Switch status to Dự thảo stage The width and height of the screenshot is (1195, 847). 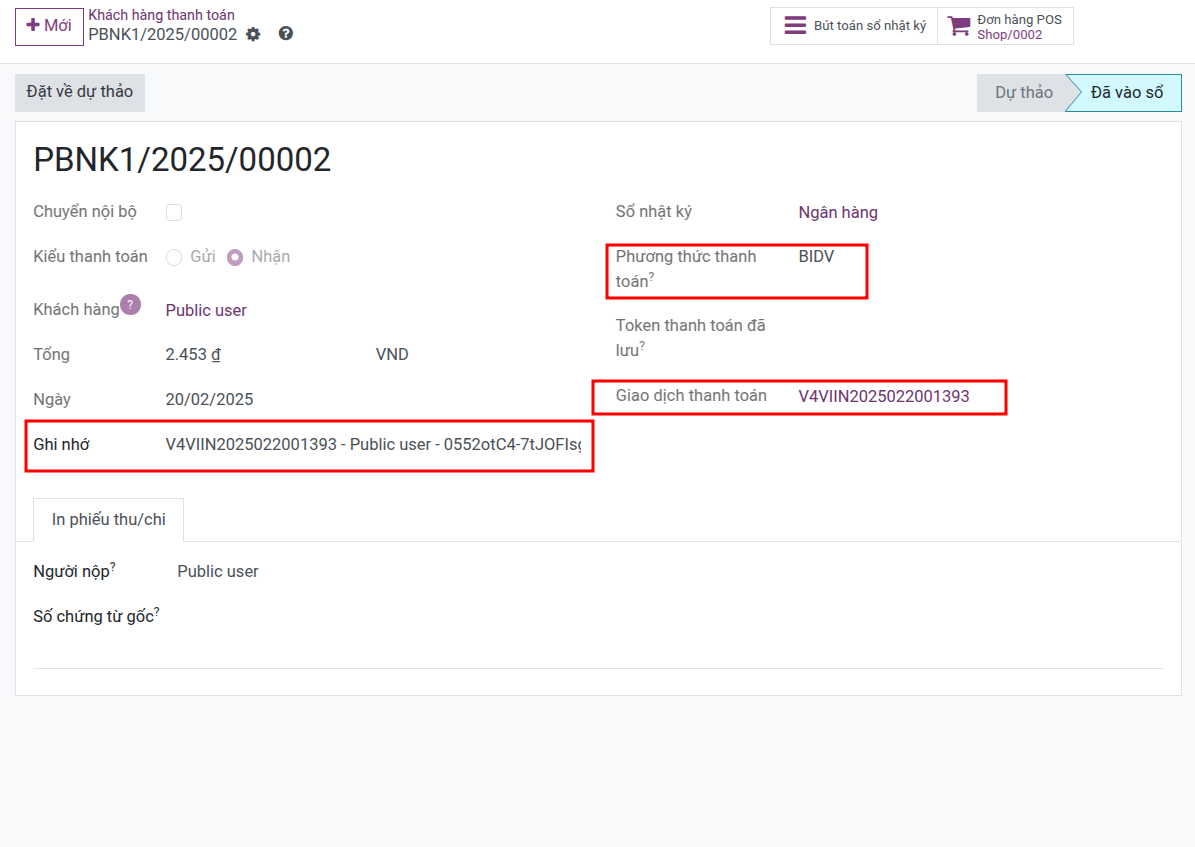pos(1023,92)
